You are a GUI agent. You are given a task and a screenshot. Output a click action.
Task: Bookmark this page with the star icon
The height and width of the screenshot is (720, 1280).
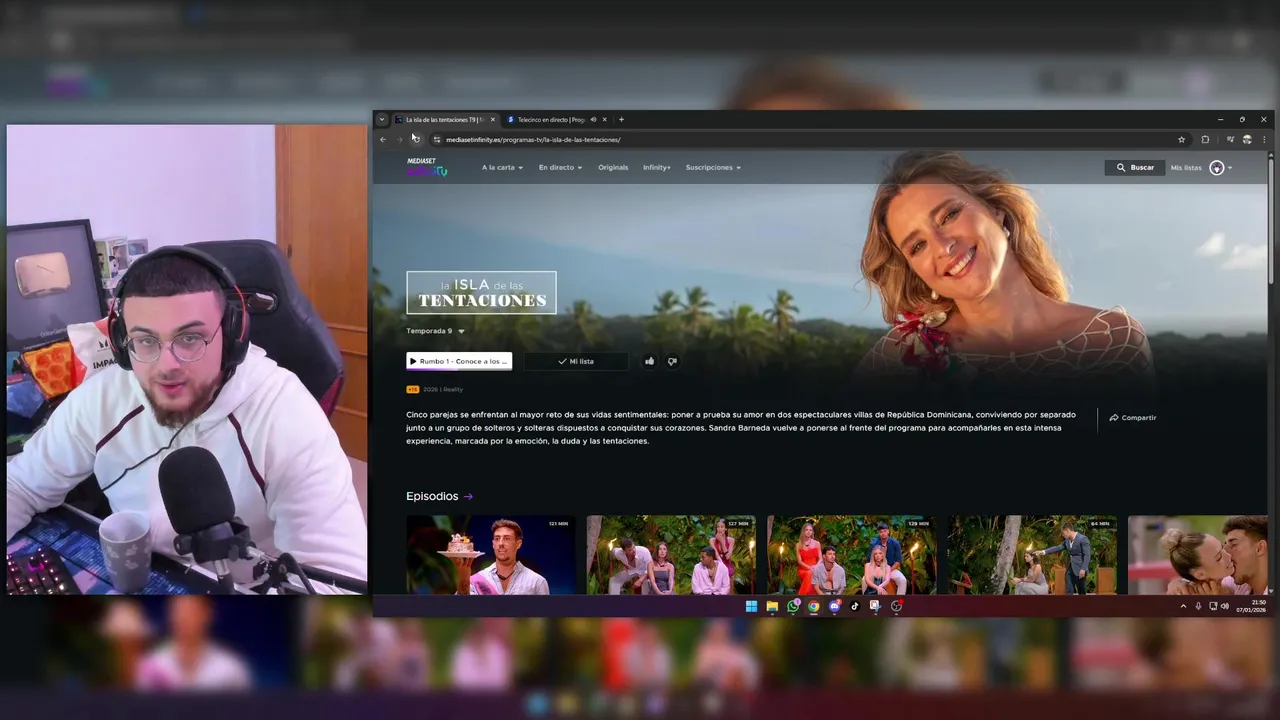[x=1181, y=140]
